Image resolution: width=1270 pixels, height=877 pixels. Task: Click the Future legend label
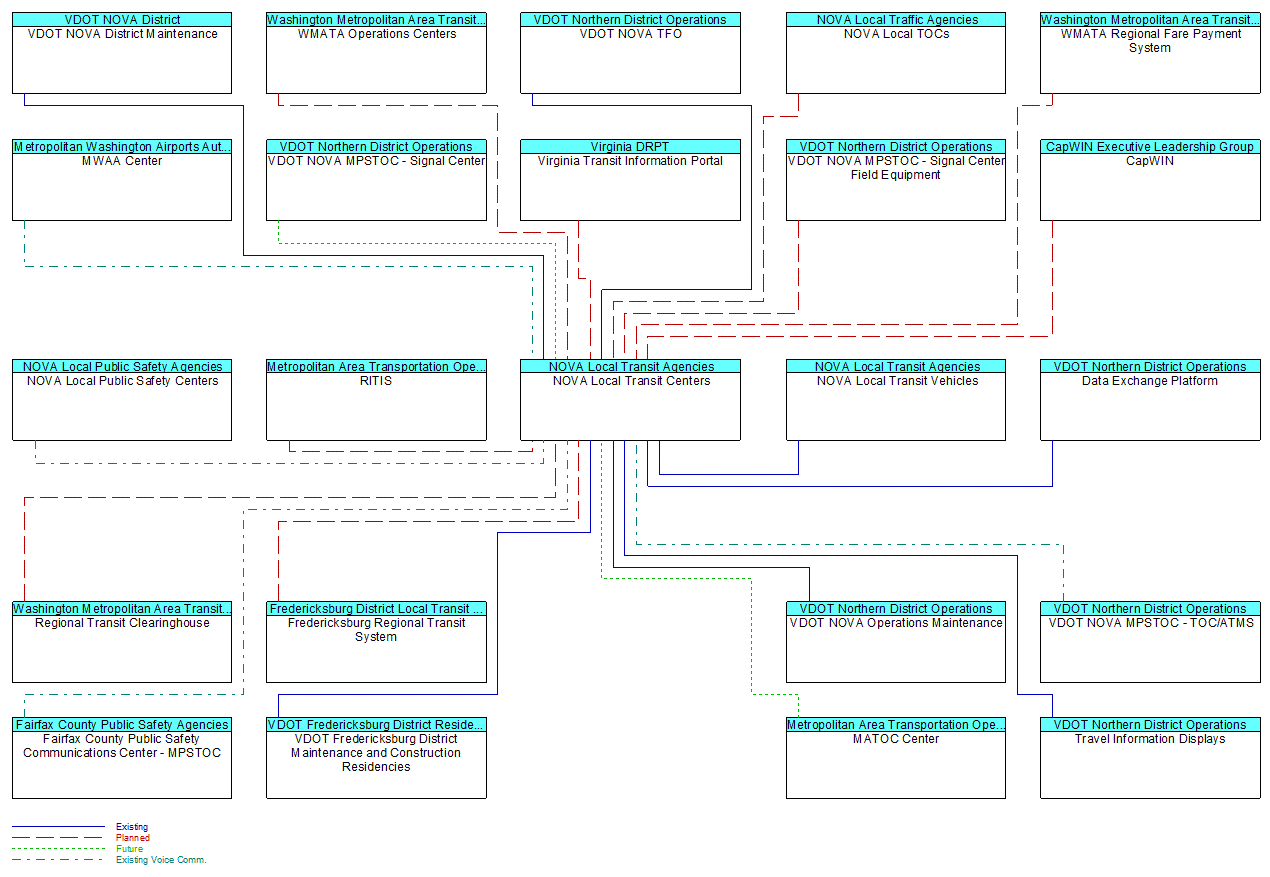(x=130, y=849)
